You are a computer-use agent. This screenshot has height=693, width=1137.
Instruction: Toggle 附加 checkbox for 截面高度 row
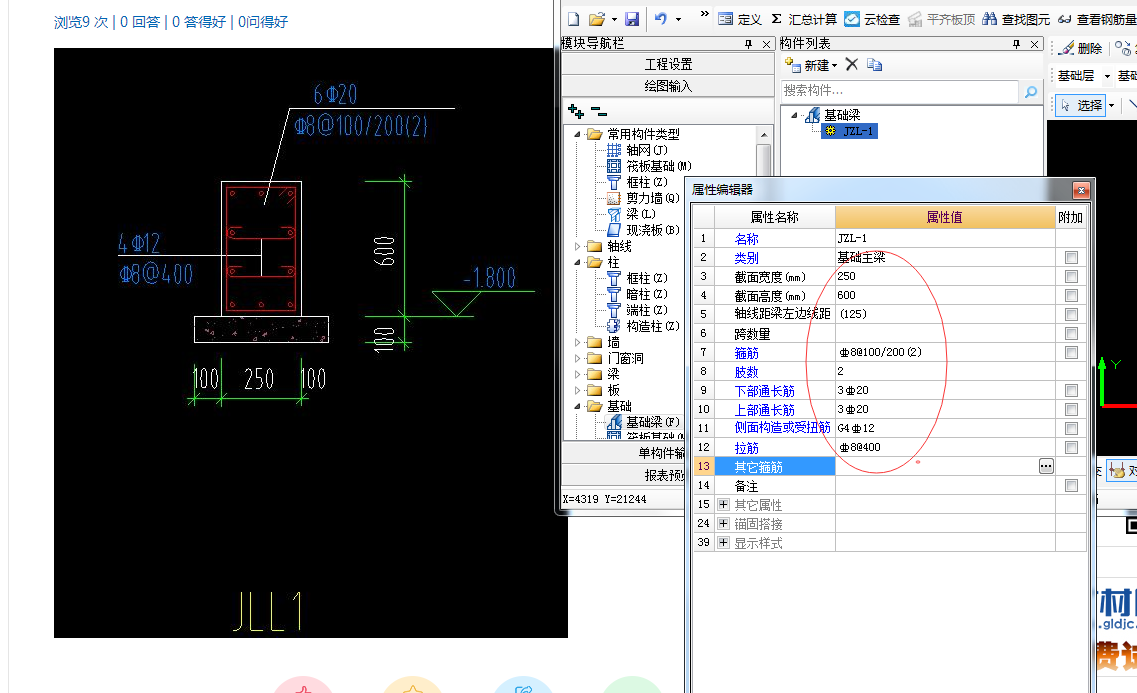(x=1071, y=295)
